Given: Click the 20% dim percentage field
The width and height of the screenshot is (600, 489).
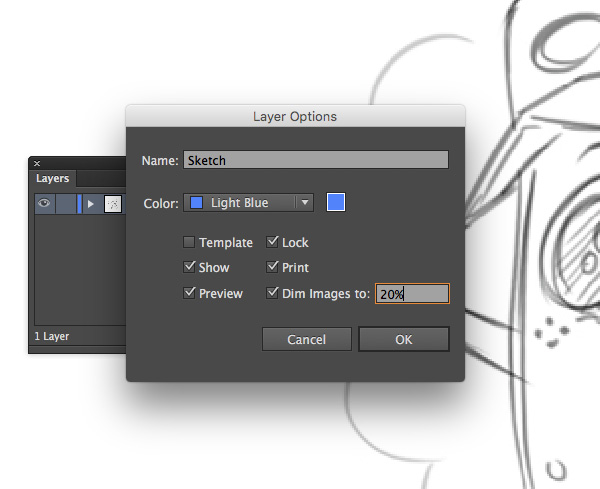Looking at the screenshot, I should (411, 294).
